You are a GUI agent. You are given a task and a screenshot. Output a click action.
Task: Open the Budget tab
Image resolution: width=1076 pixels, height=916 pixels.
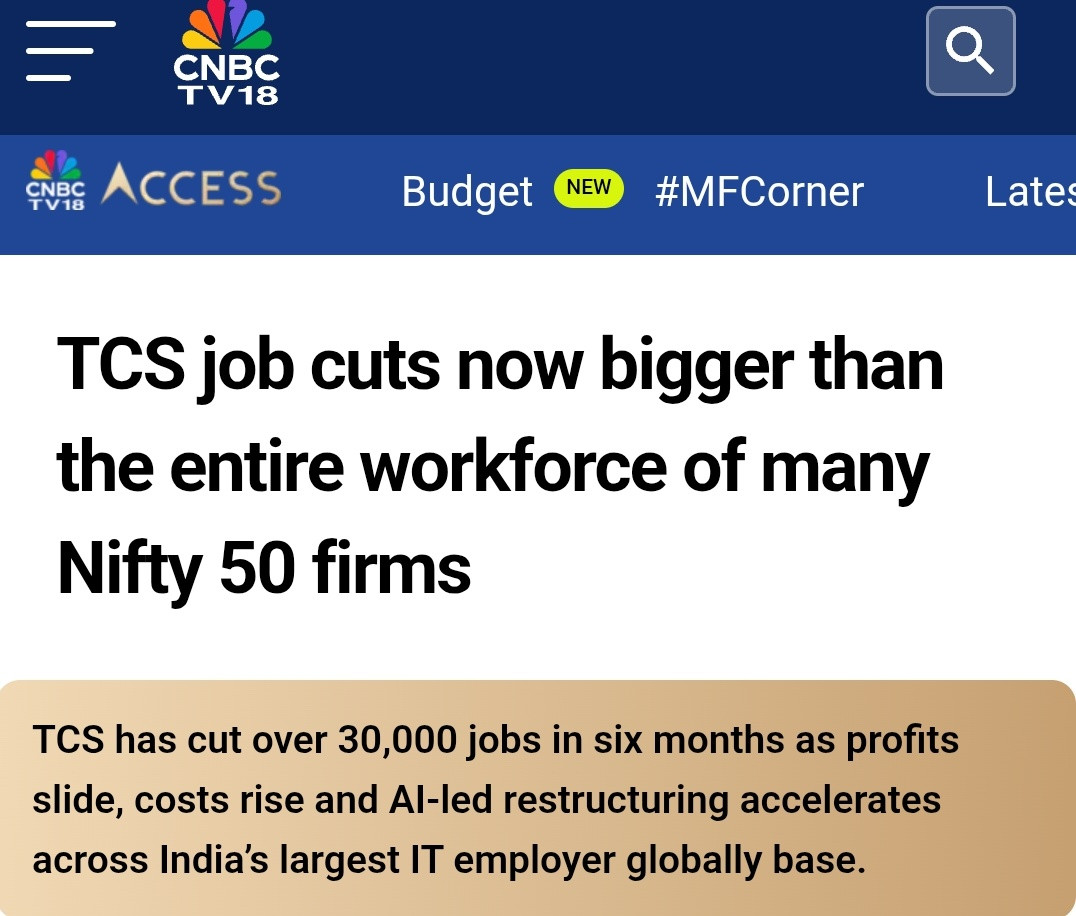[467, 191]
